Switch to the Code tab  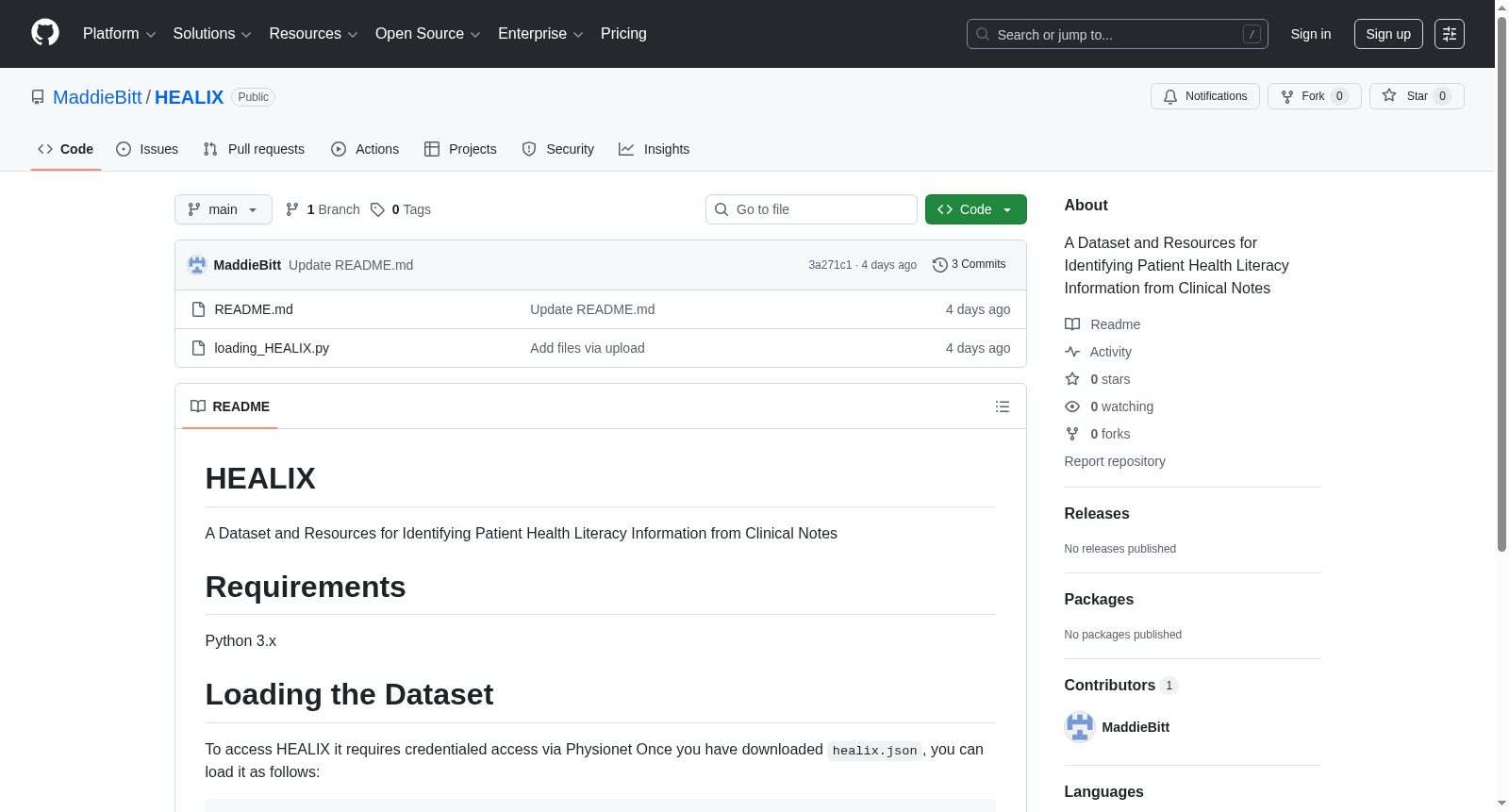(65, 149)
